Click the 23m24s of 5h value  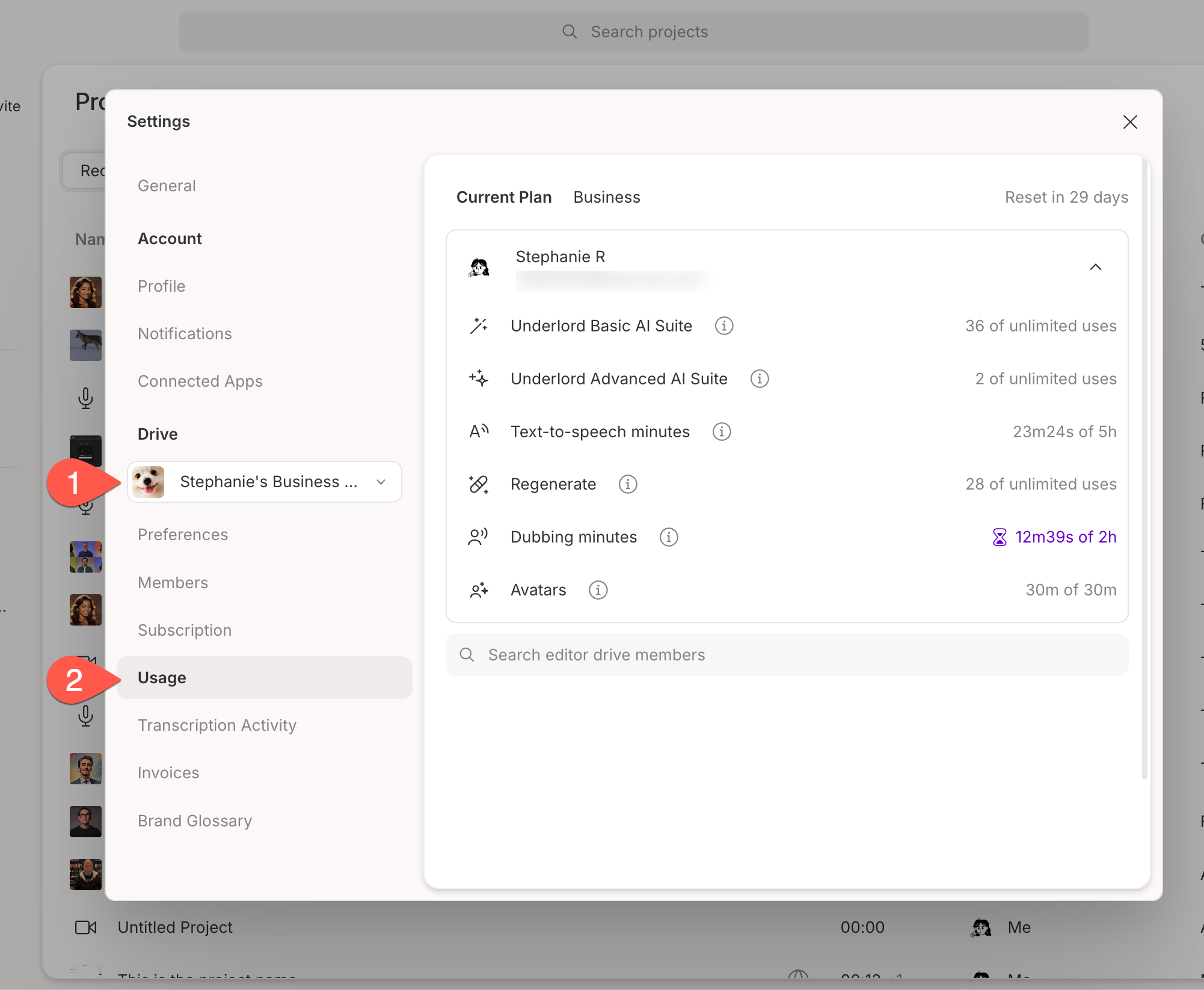tap(1064, 432)
